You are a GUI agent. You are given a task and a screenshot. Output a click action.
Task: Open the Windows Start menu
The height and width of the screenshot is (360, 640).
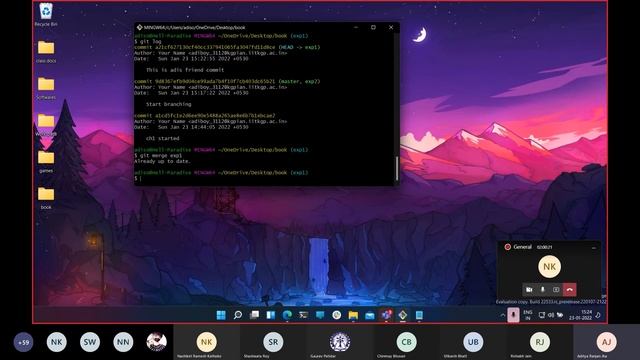pos(221,315)
